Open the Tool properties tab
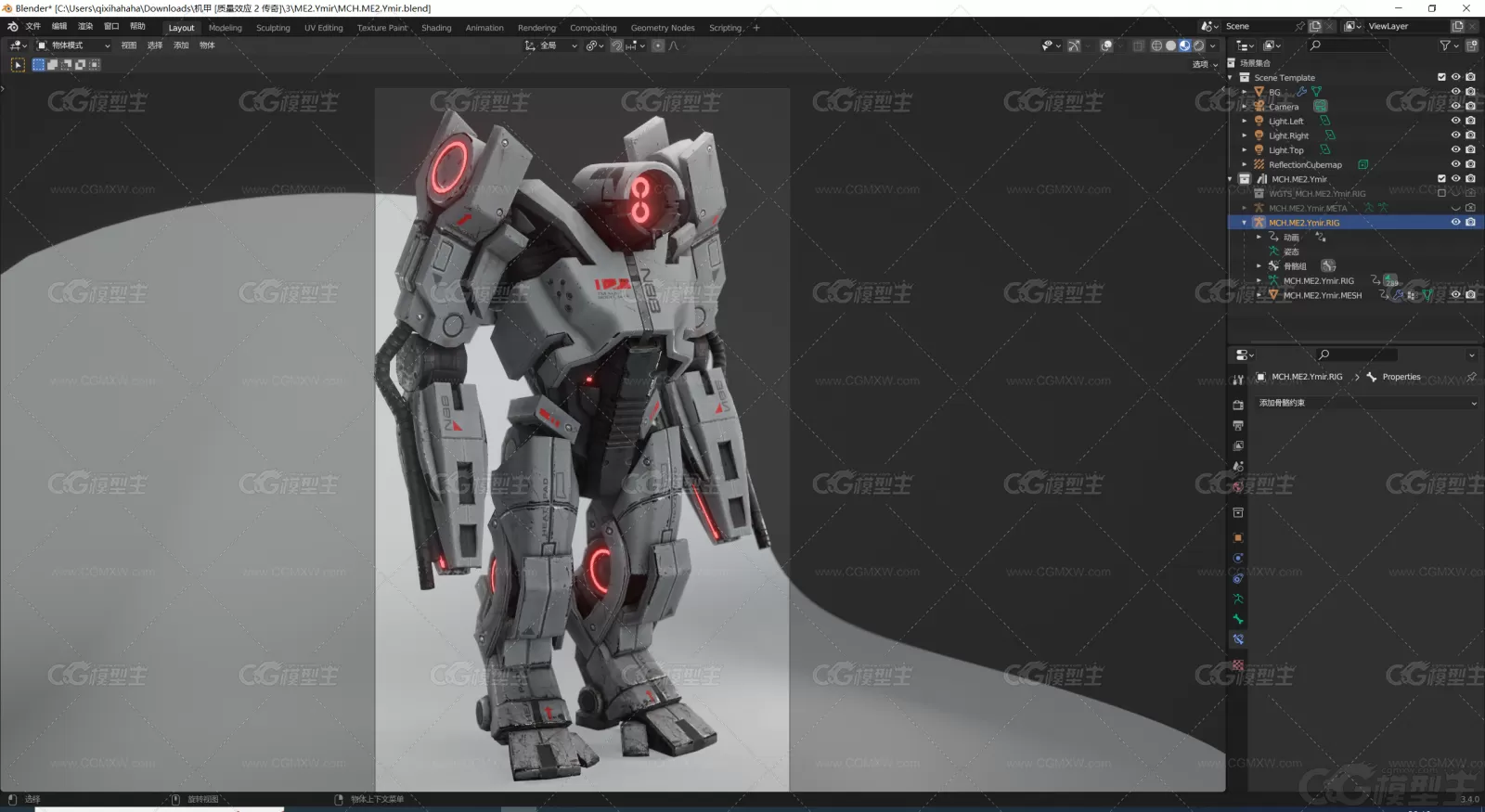This screenshot has height=812, width=1485. [1238, 380]
